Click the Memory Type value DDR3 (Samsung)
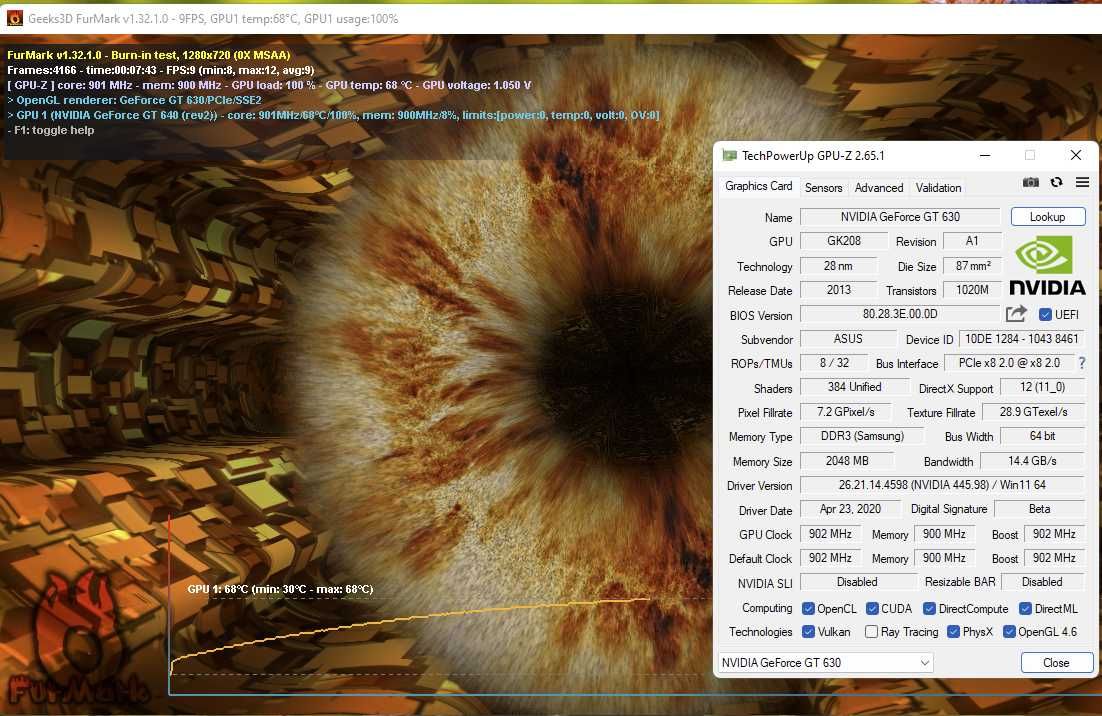This screenshot has height=716, width=1102. pyautogui.click(x=862, y=436)
